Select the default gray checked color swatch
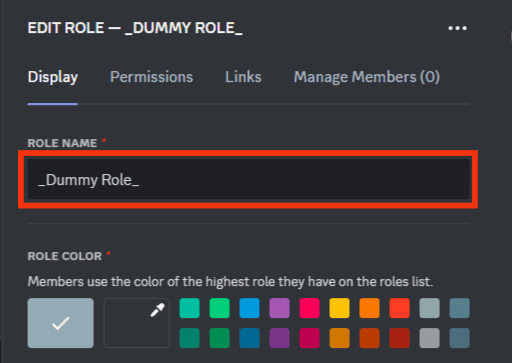The width and height of the screenshot is (512, 363). [61, 323]
